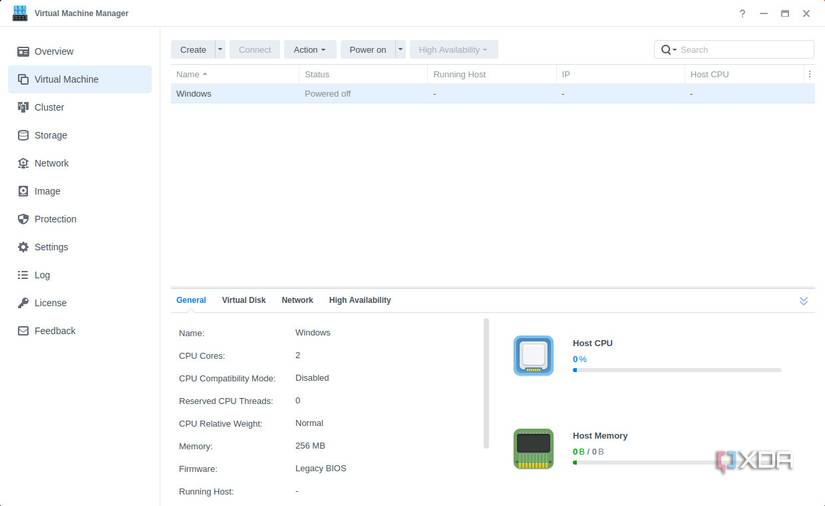
Task: Select the Virtual Machine sidebar item
Action: [x=80, y=79]
